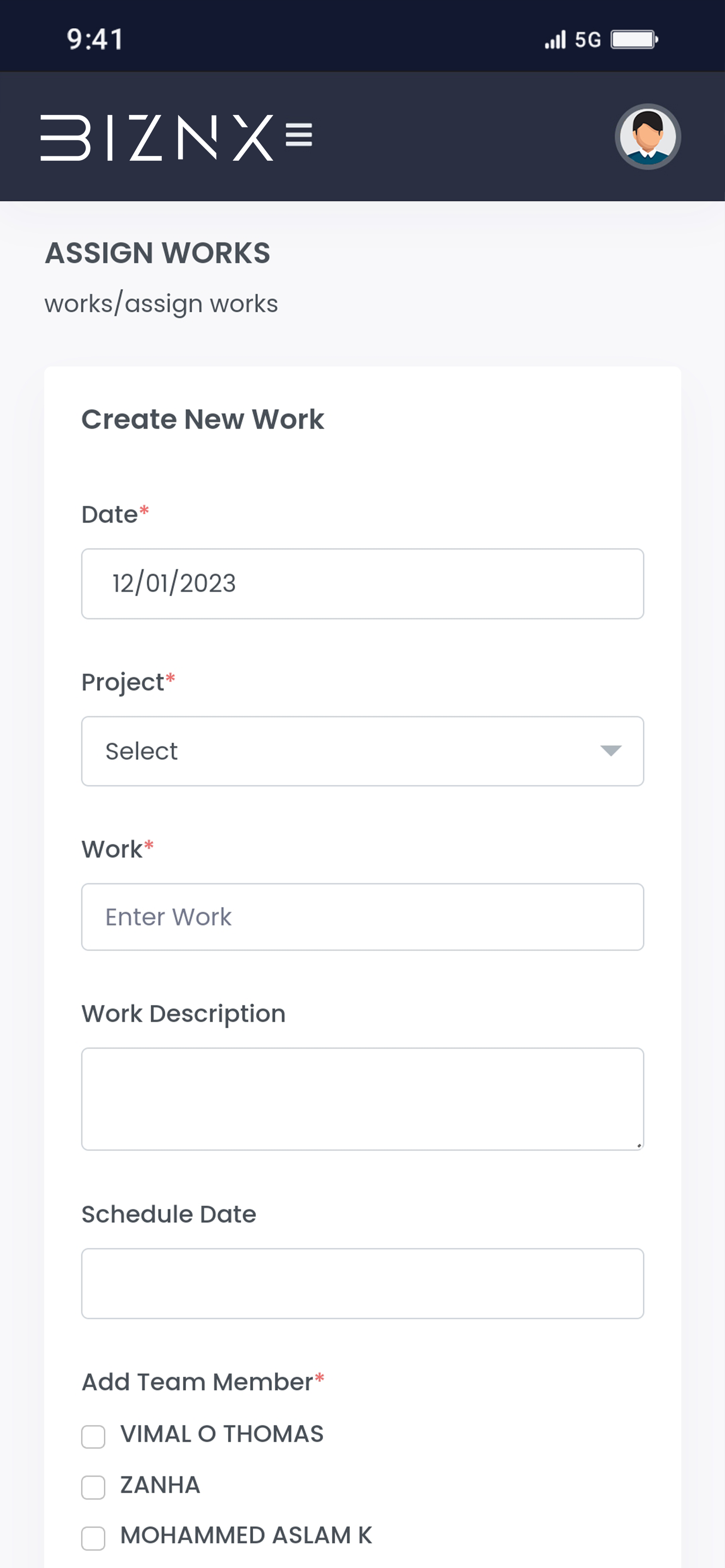Open the Date picker field

click(x=362, y=584)
